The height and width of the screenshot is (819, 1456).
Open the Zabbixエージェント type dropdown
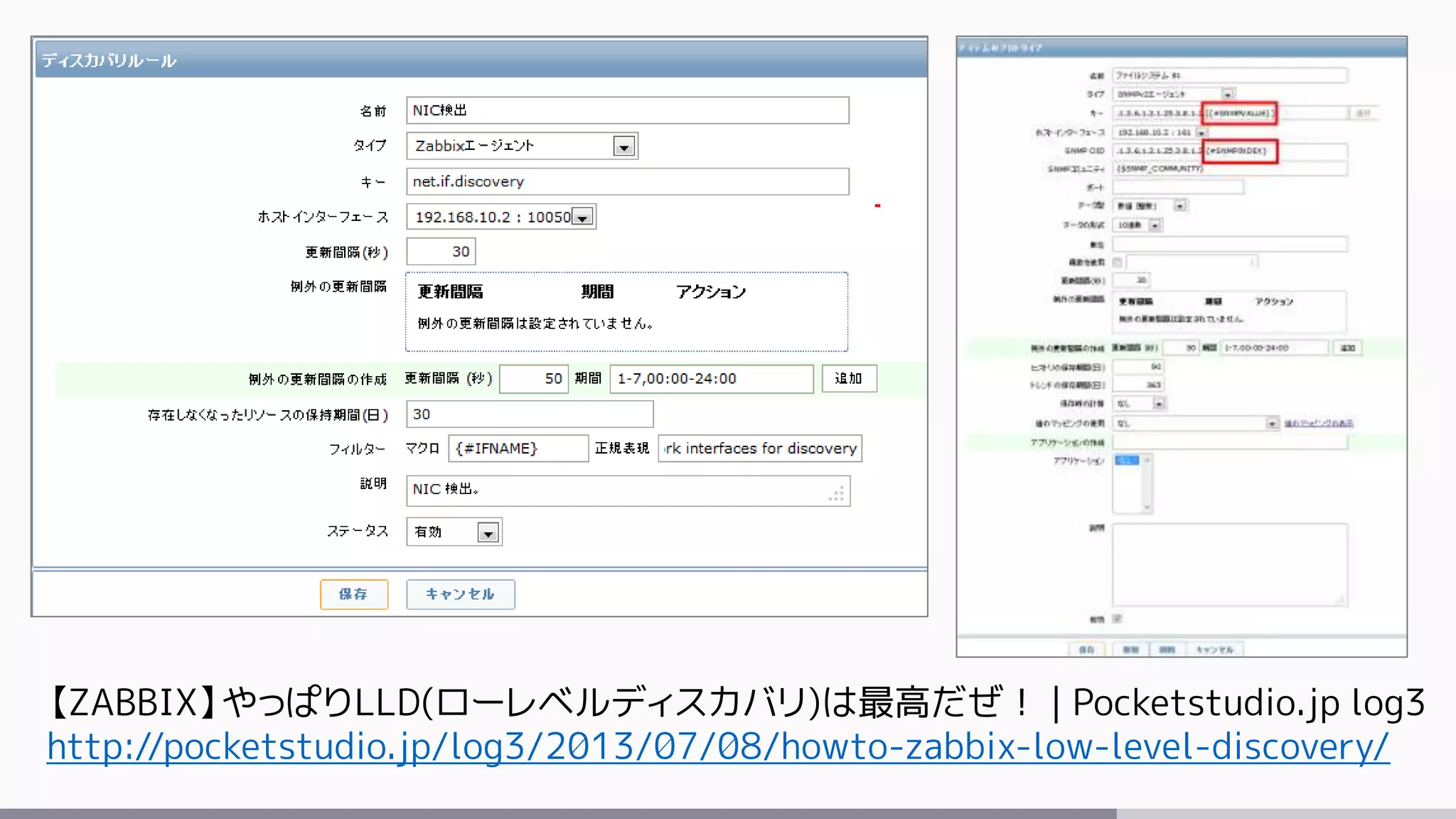click(522, 146)
